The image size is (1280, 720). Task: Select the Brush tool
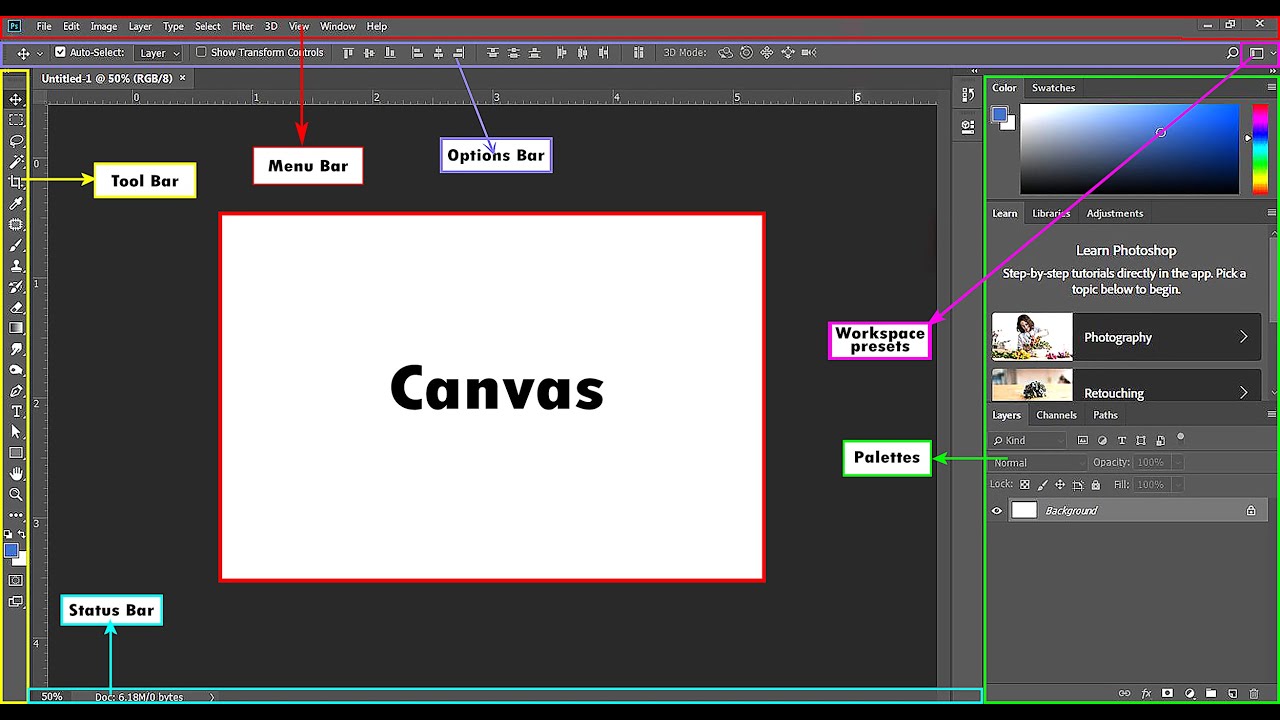pyautogui.click(x=16, y=245)
